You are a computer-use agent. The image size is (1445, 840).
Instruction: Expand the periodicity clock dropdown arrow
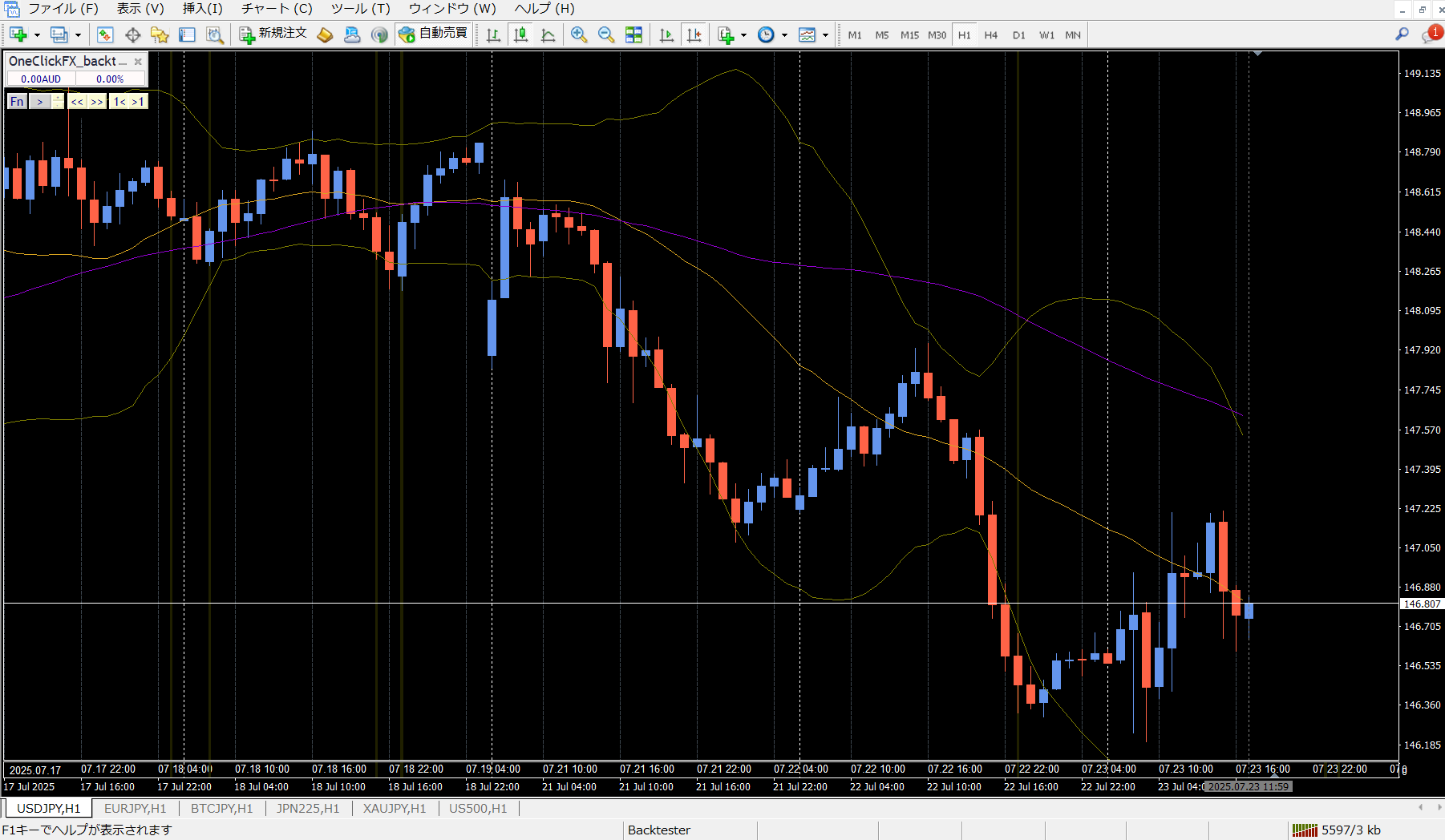[784, 35]
